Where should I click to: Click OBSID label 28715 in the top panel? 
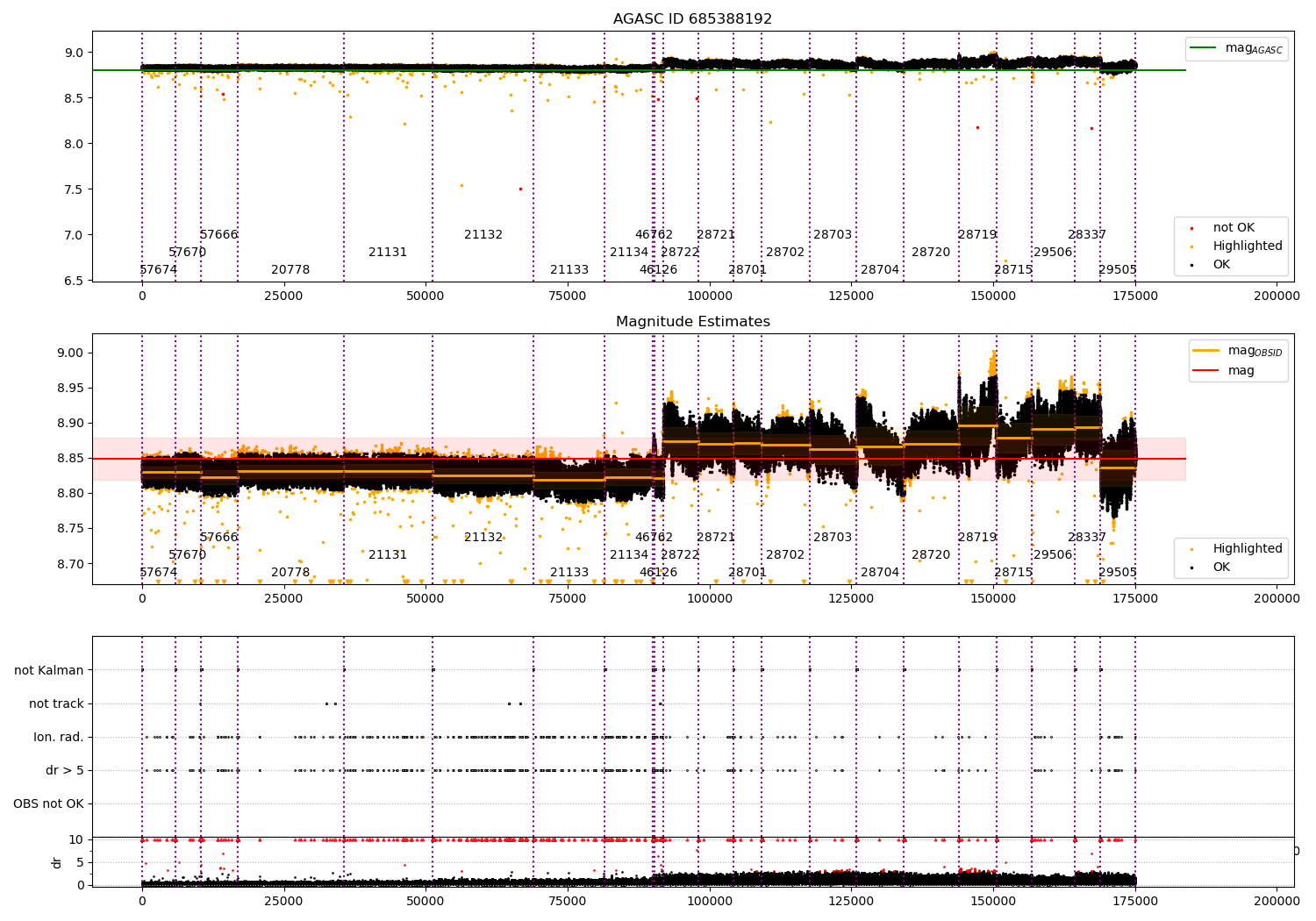point(1013,270)
